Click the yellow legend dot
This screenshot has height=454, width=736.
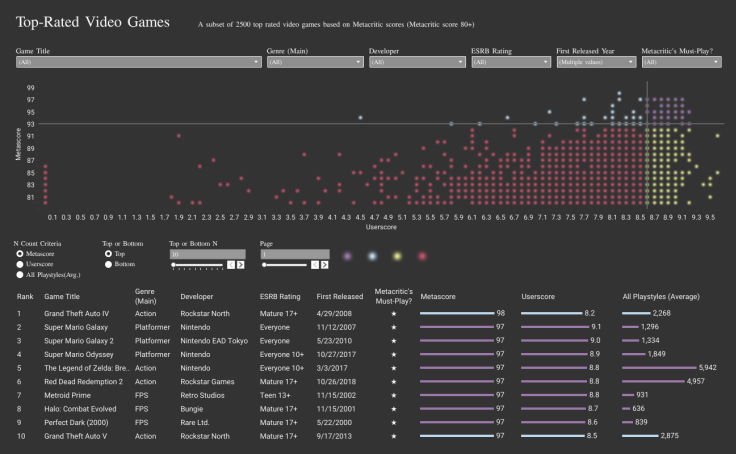(397, 257)
